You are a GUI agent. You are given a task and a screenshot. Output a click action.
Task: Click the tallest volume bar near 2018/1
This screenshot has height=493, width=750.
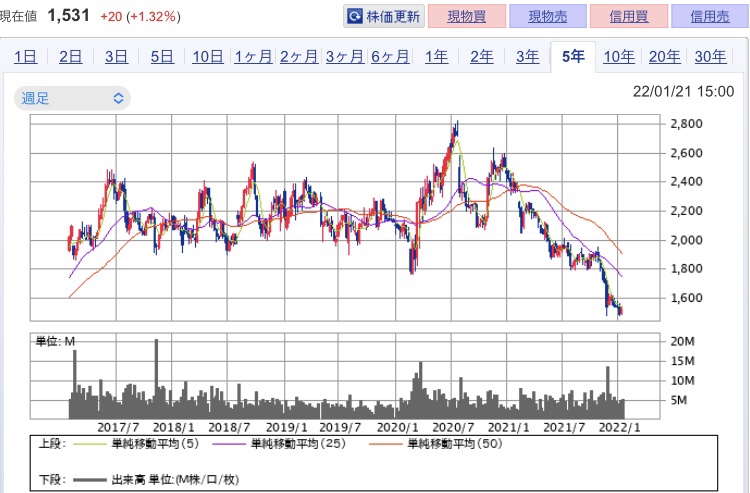pos(156,379)
